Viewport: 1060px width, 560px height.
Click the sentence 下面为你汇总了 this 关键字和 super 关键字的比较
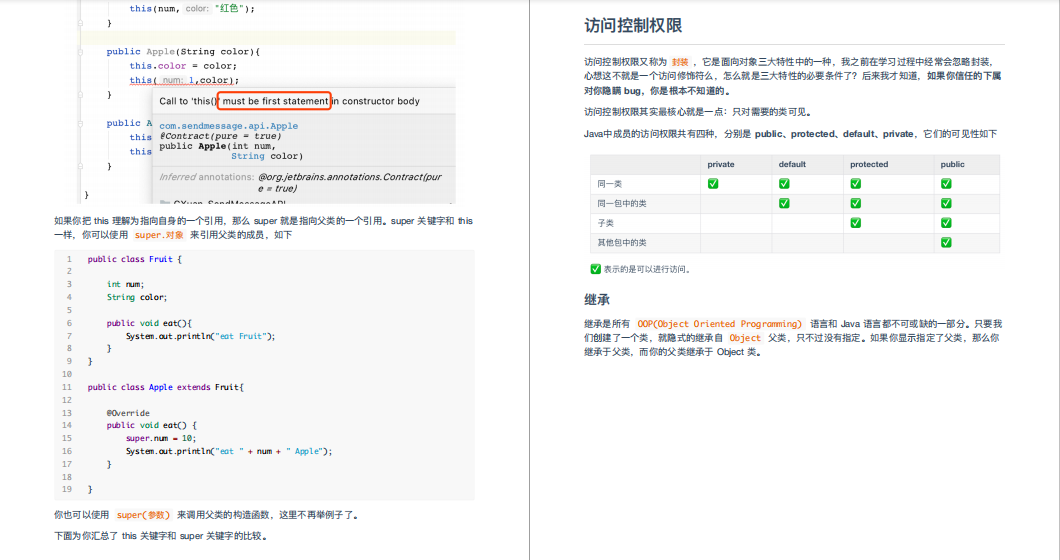pos(162,536)
